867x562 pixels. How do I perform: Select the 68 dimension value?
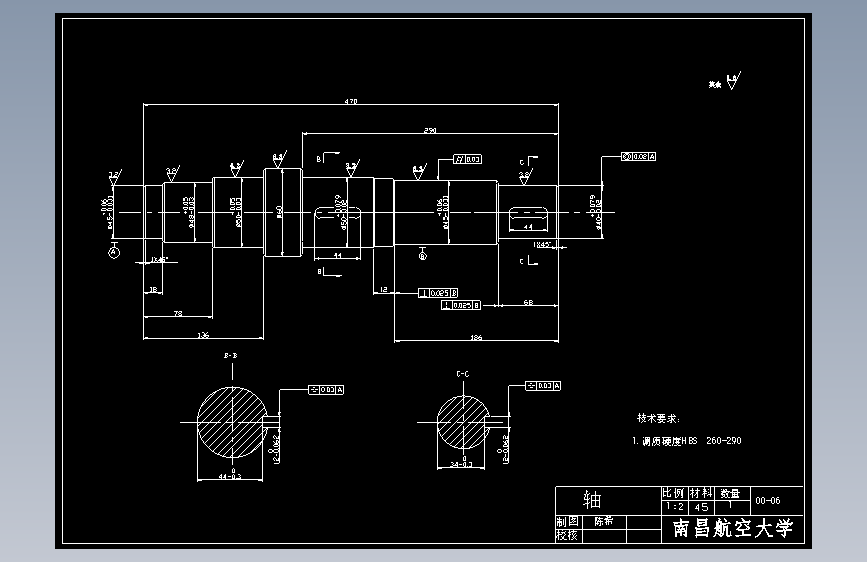point(528,303)
